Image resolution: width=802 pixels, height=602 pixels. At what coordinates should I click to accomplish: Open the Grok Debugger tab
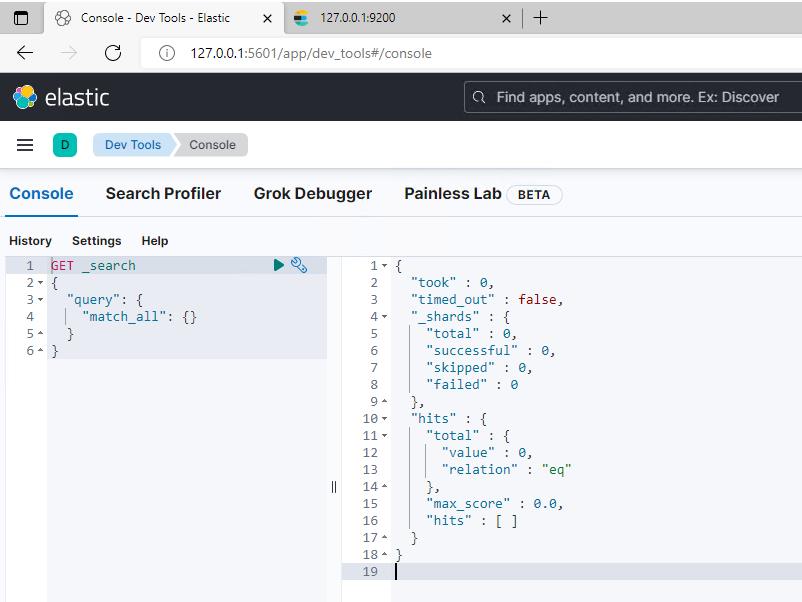pos(313,193)
